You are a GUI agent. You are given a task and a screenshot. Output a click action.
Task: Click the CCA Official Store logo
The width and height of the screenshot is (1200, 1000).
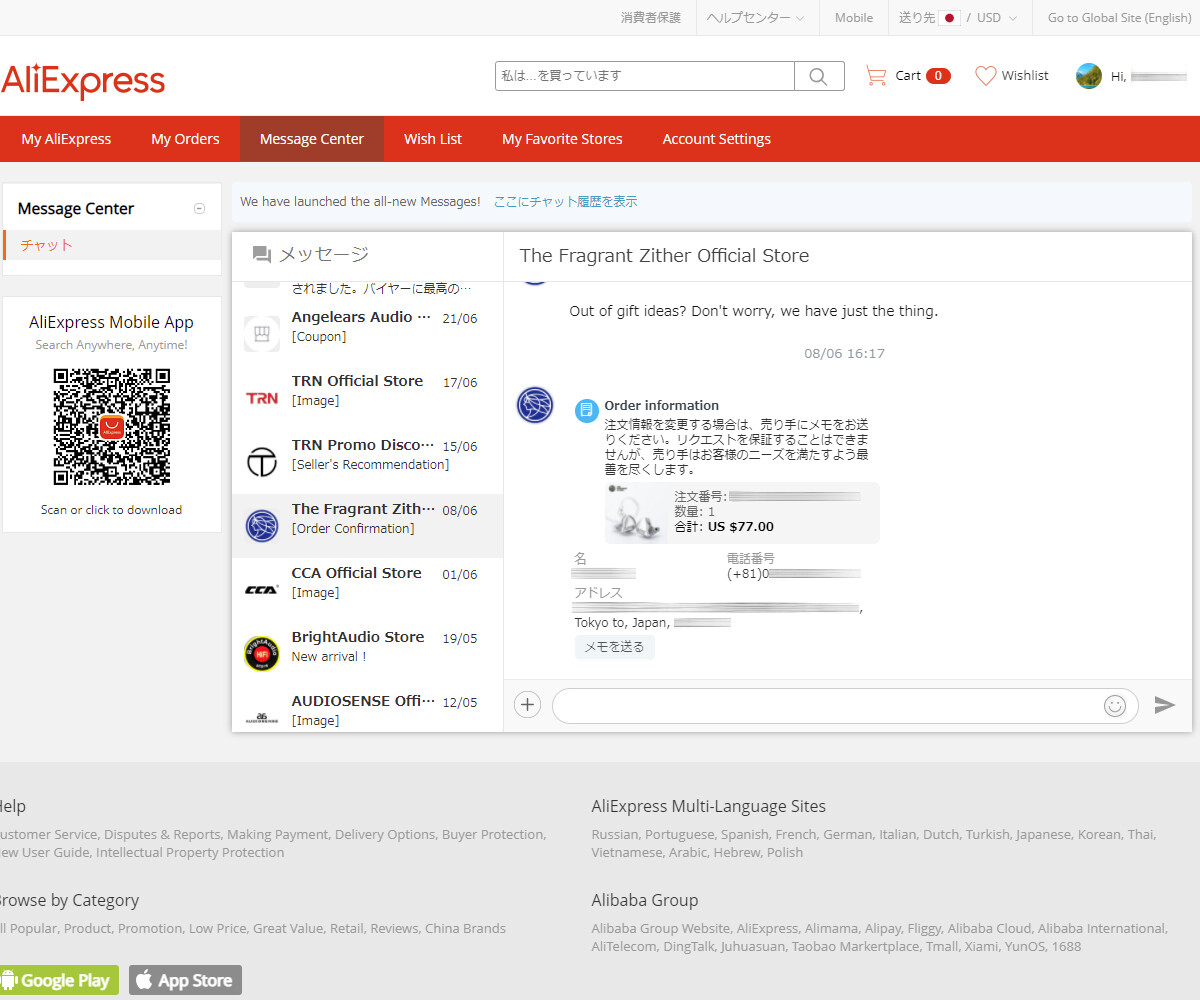262,590
